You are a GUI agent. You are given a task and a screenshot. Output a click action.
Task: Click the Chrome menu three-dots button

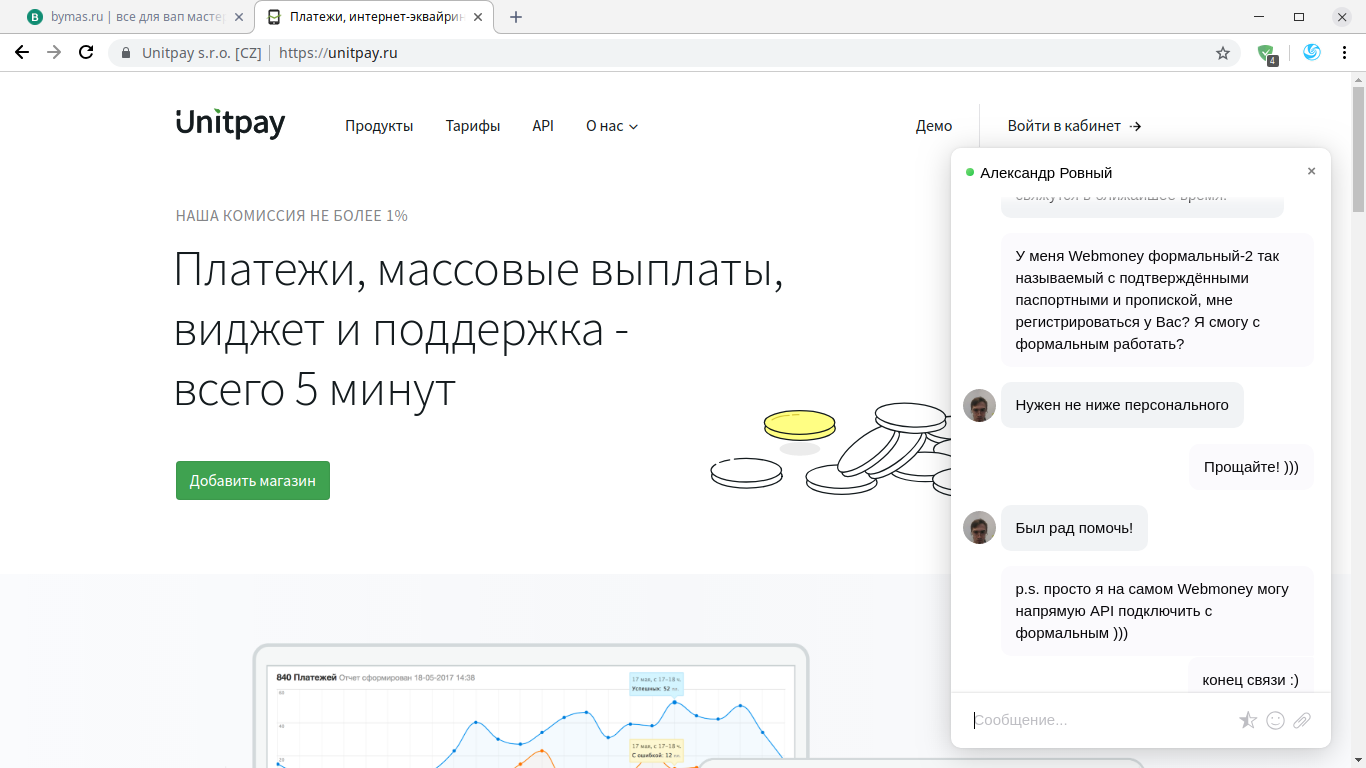click(1343, 53)
